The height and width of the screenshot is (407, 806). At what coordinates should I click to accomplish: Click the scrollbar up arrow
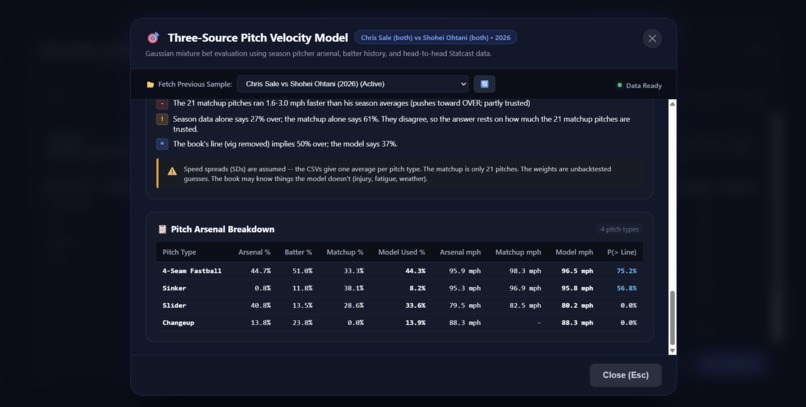[672, 104]
